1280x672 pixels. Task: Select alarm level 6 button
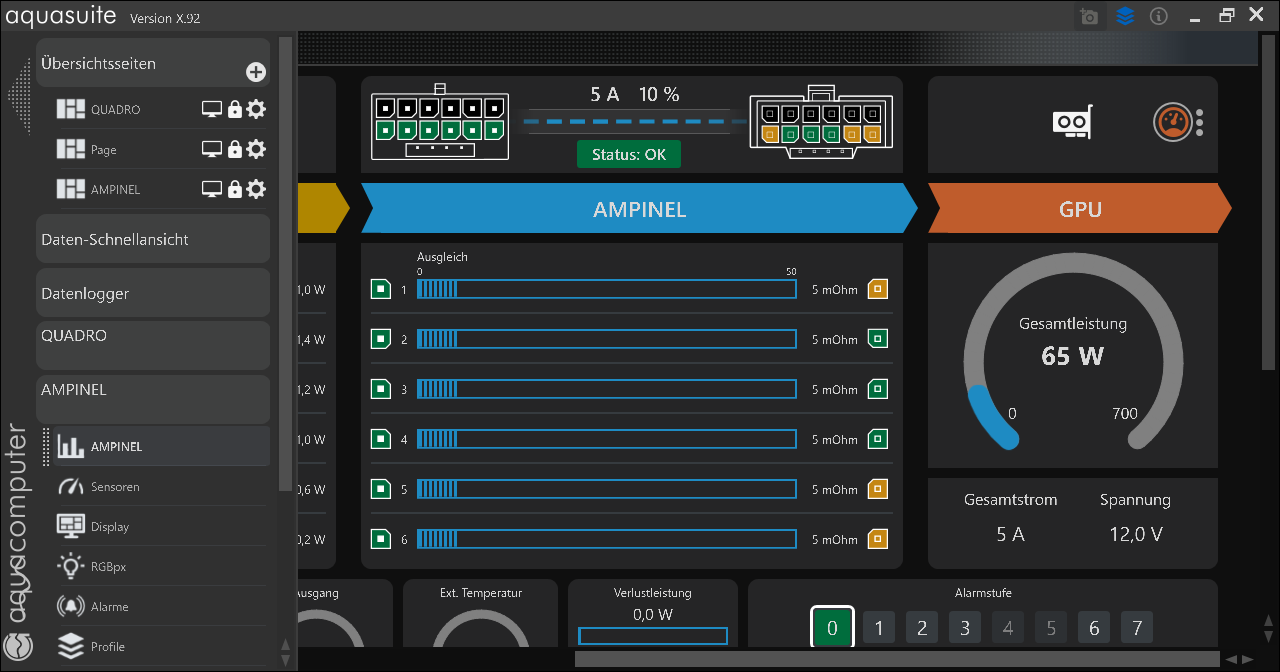pos(1094,628)
